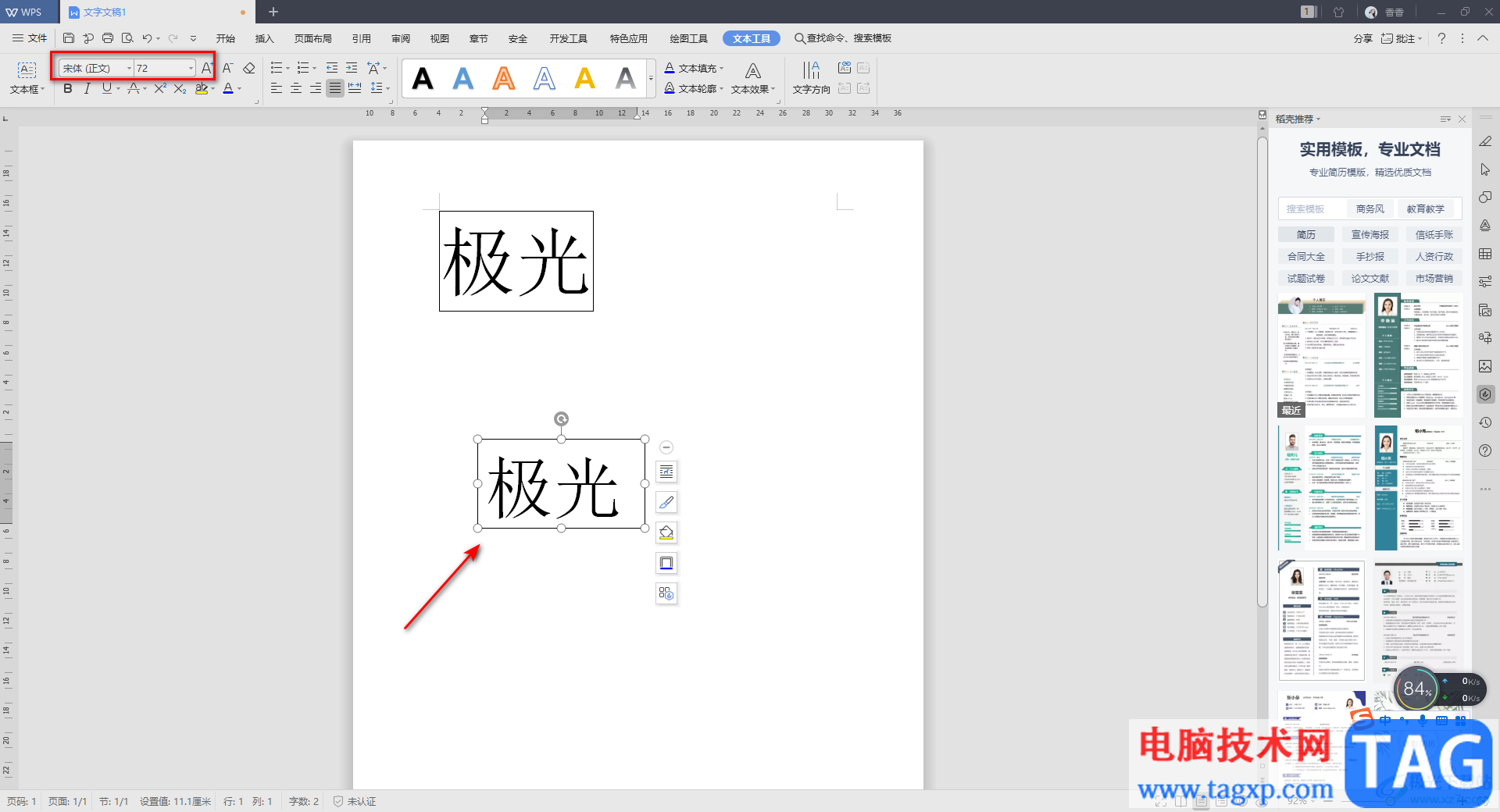Toggle Bold formatting
This screenshot has height=812, width=1500.
tap(68, 88)
